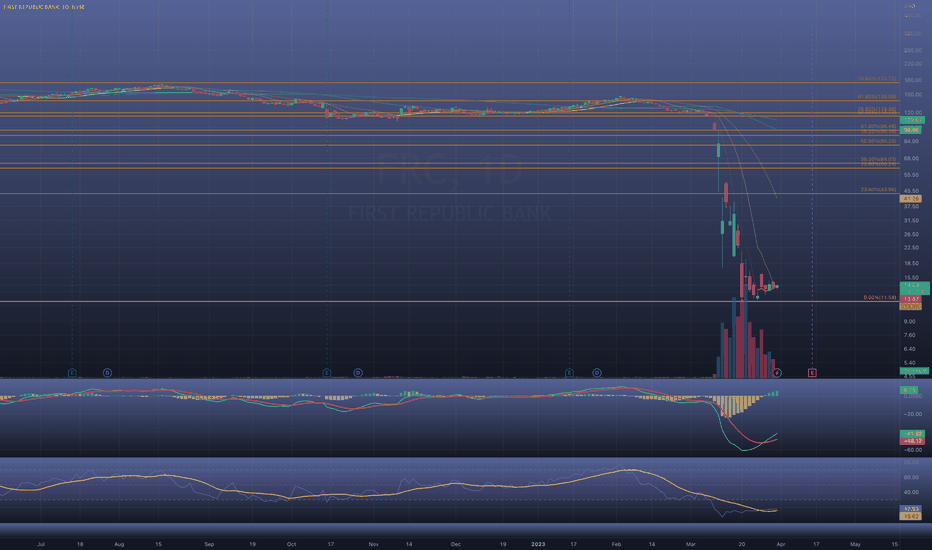Click the -20.00 MACD scale label
Screen dimensions: 932x550
pyautogui.click(x=912, y=414)
